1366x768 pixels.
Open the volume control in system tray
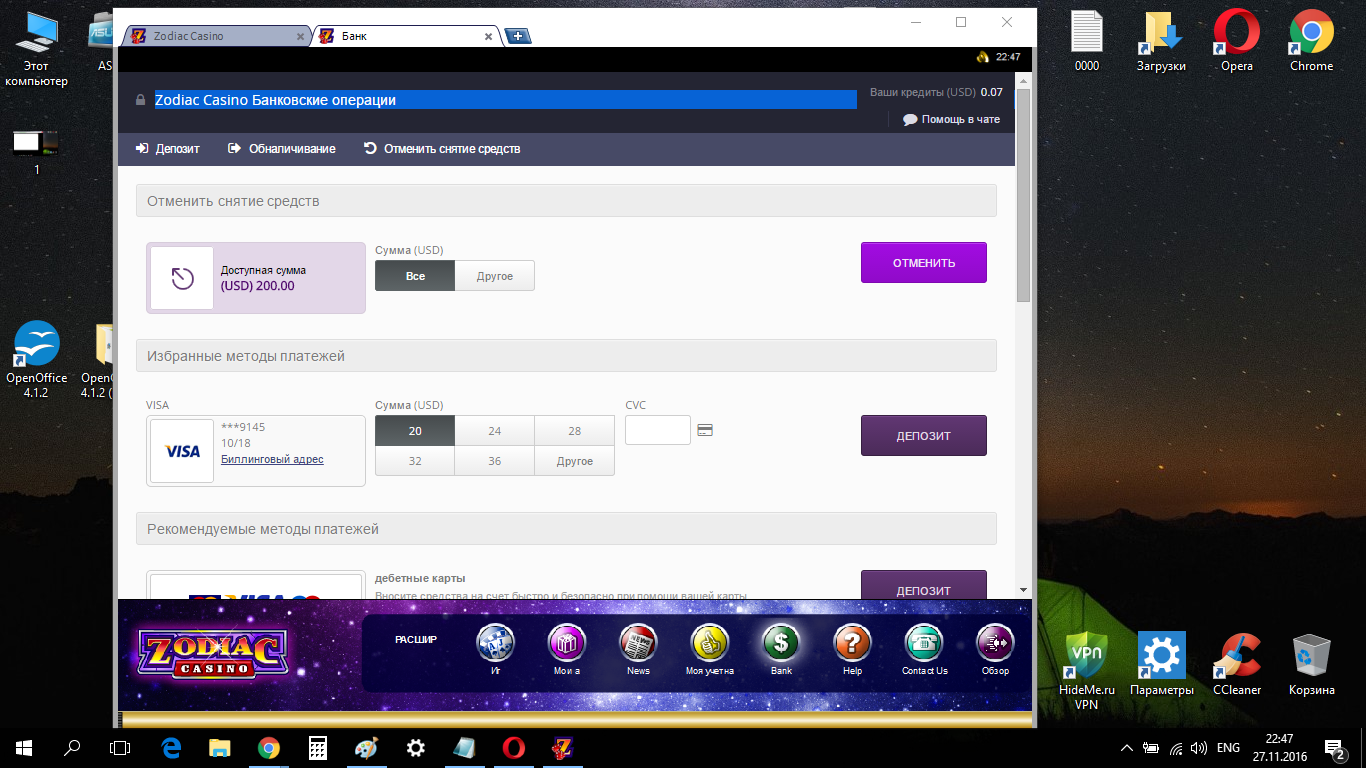coord(1198,747)
